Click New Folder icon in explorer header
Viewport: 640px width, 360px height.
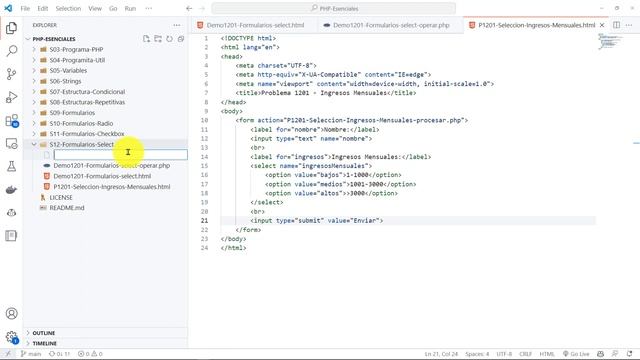pyautogui.click(x=158, y=39)
